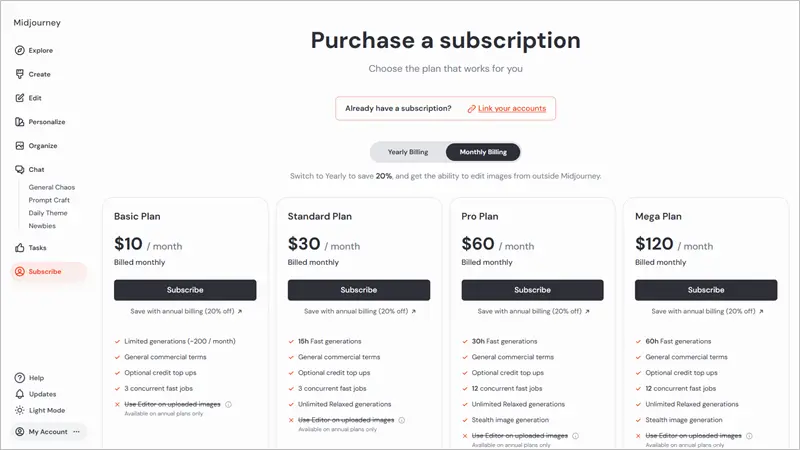800x450 pixels.
Task: Click the Updates bell icon
Action: [x=20, y=394]
